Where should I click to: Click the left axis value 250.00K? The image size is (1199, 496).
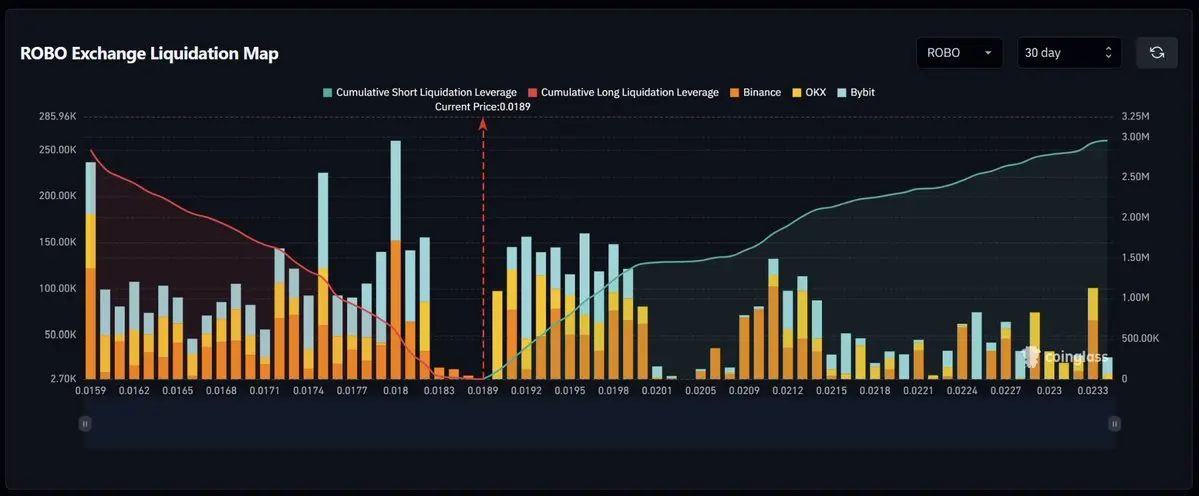point(58,150)
